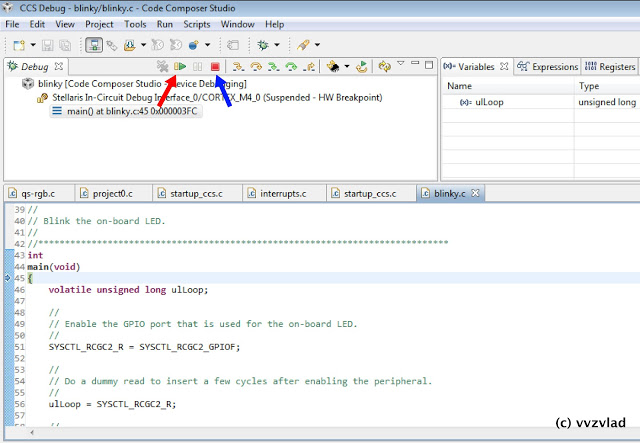Switch to the Expressions tab
The height and width of the screenshot is (443, 640).
tap(548, 67)
